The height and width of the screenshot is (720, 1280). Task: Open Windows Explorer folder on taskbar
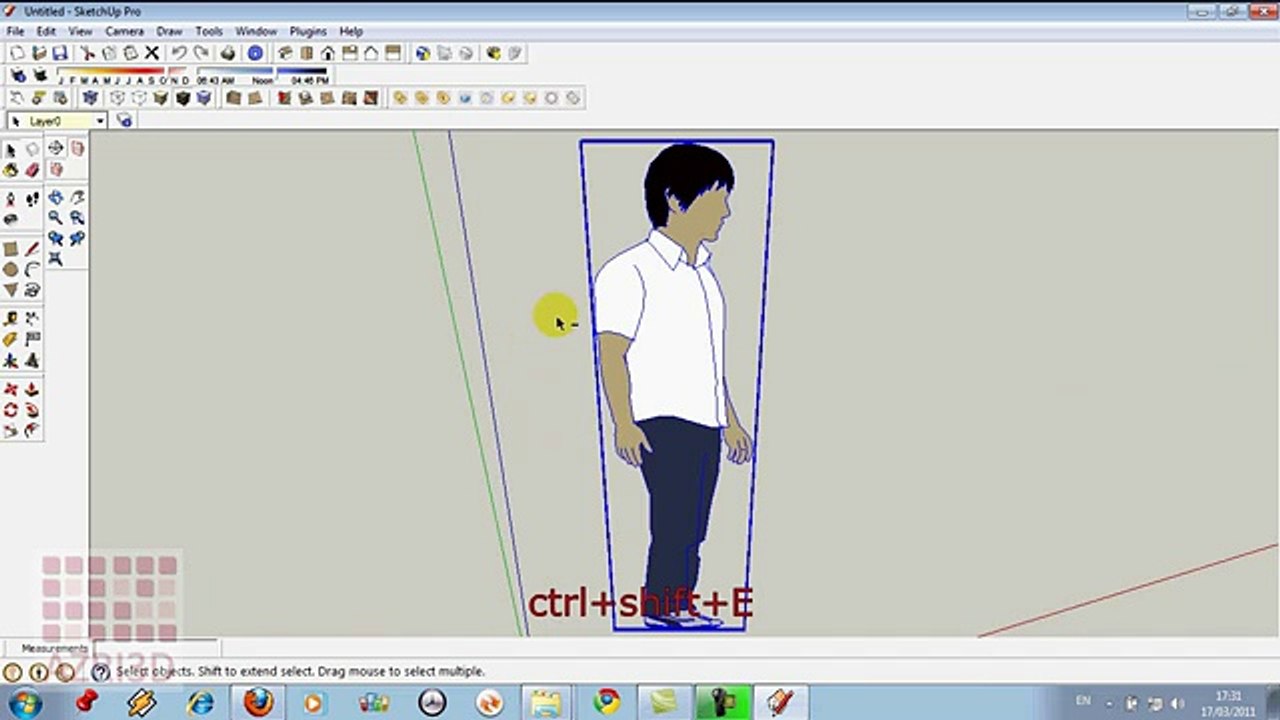pos(547,701)
